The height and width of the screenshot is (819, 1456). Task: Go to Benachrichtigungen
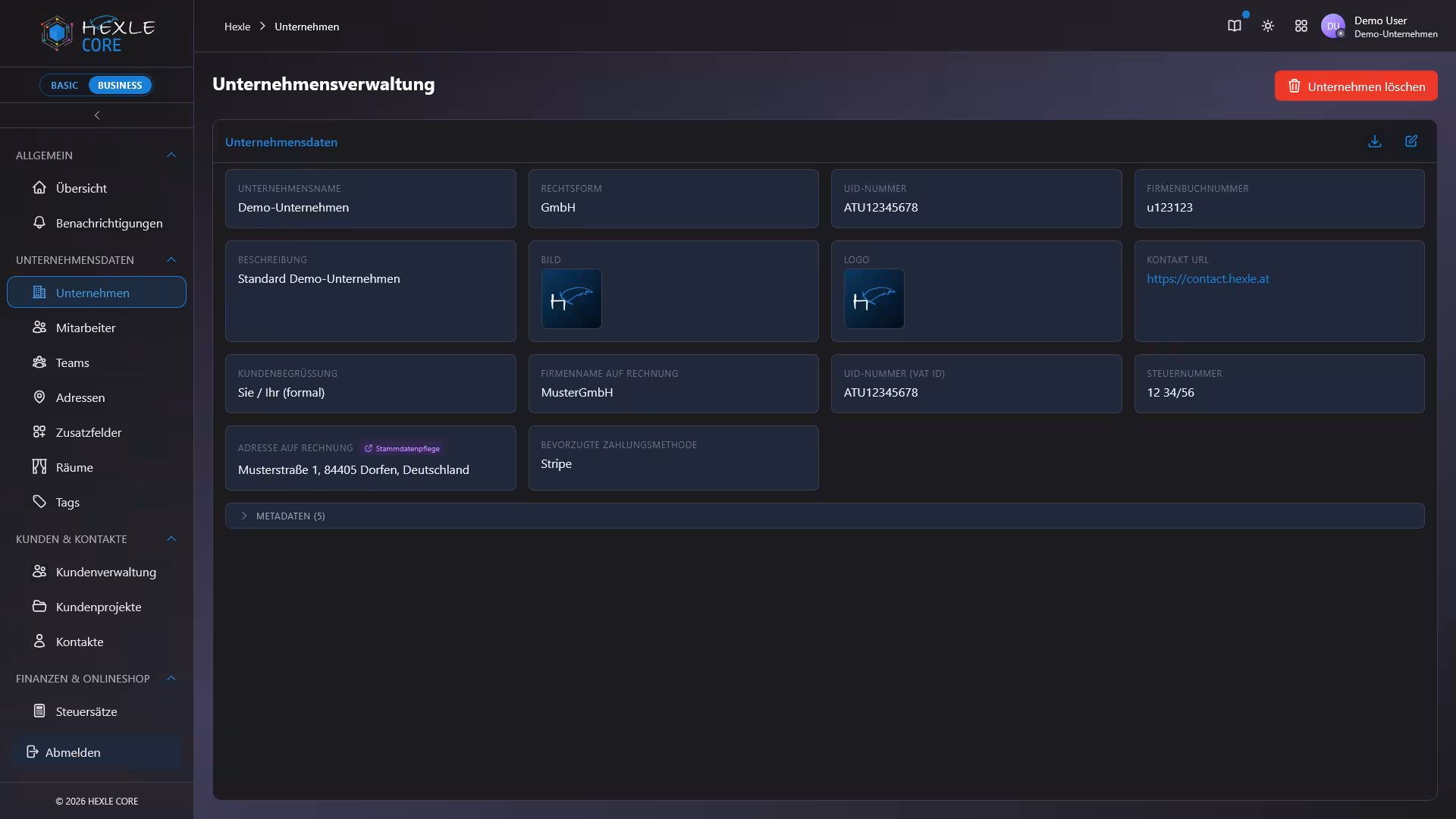coord(96,223)
